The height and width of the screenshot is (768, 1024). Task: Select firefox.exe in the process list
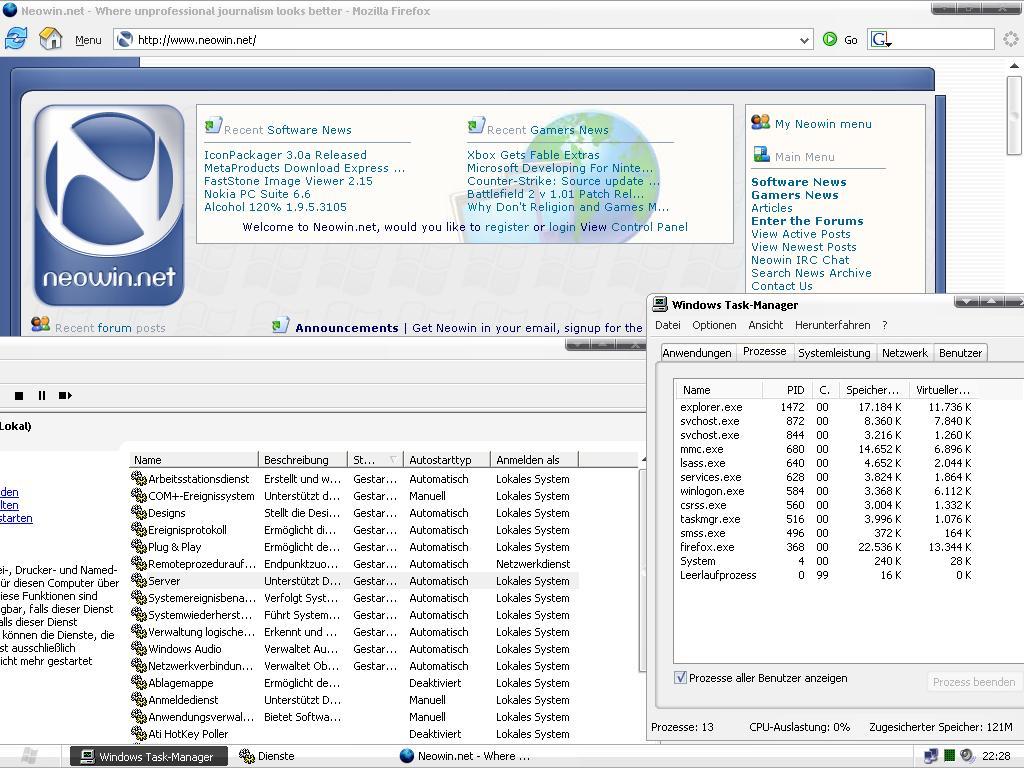pos(707,547)
